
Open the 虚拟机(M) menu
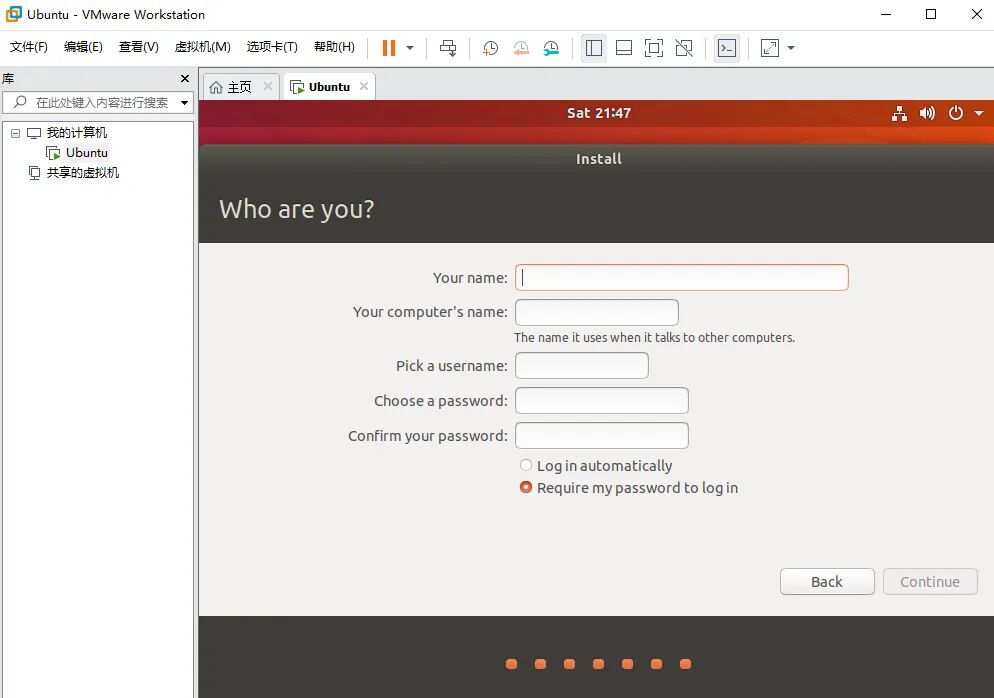pyautogui.click(x=202, y=47)
